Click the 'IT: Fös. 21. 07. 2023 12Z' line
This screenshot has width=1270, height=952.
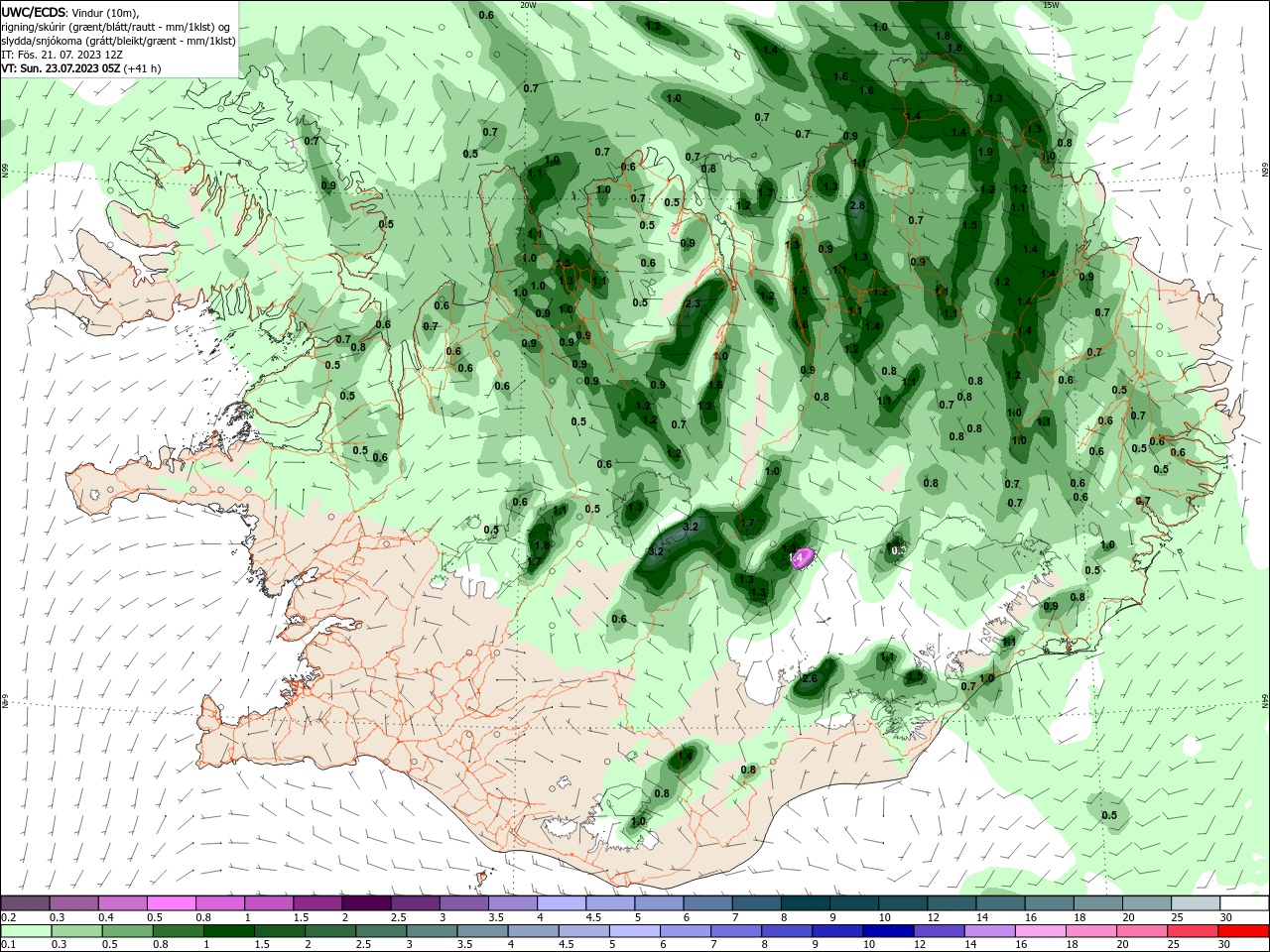click(62, 55)
